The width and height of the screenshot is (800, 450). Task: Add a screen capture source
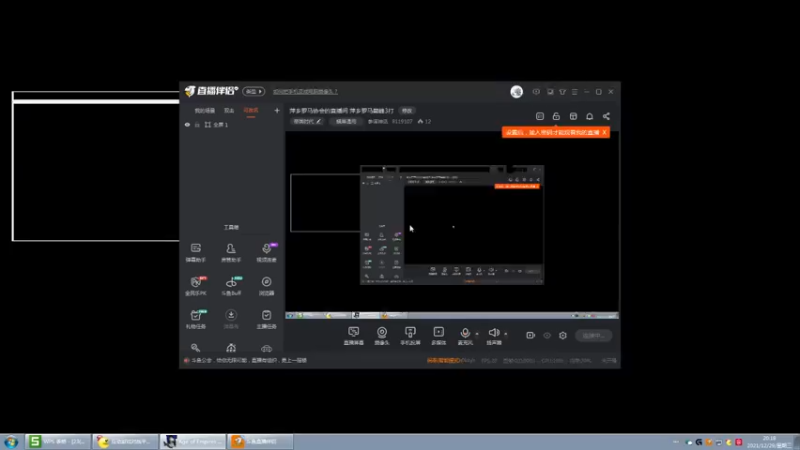tap(354, 336)
